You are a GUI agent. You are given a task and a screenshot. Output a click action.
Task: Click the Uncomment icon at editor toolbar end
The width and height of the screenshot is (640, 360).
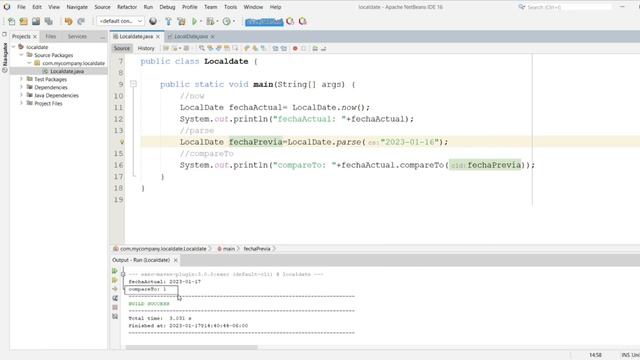[x=323, y=48]
